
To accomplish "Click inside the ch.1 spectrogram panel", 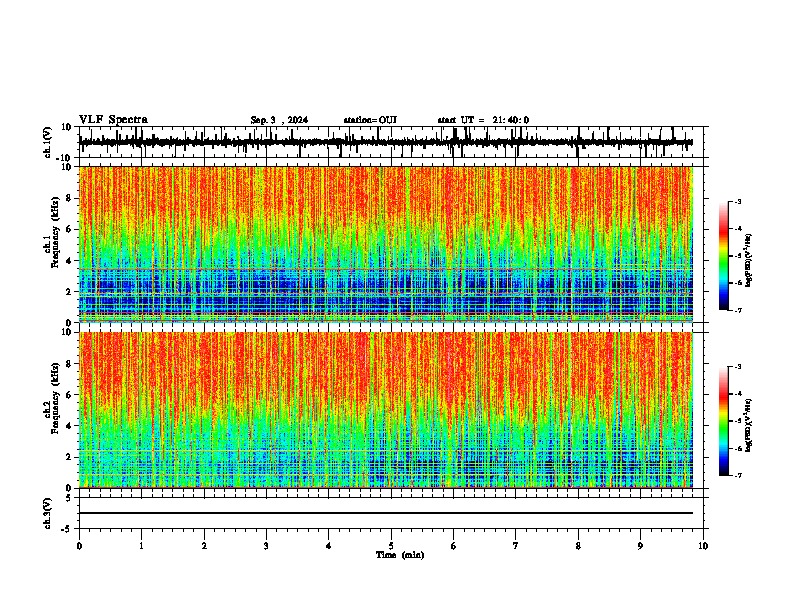I will pos(385,244).
